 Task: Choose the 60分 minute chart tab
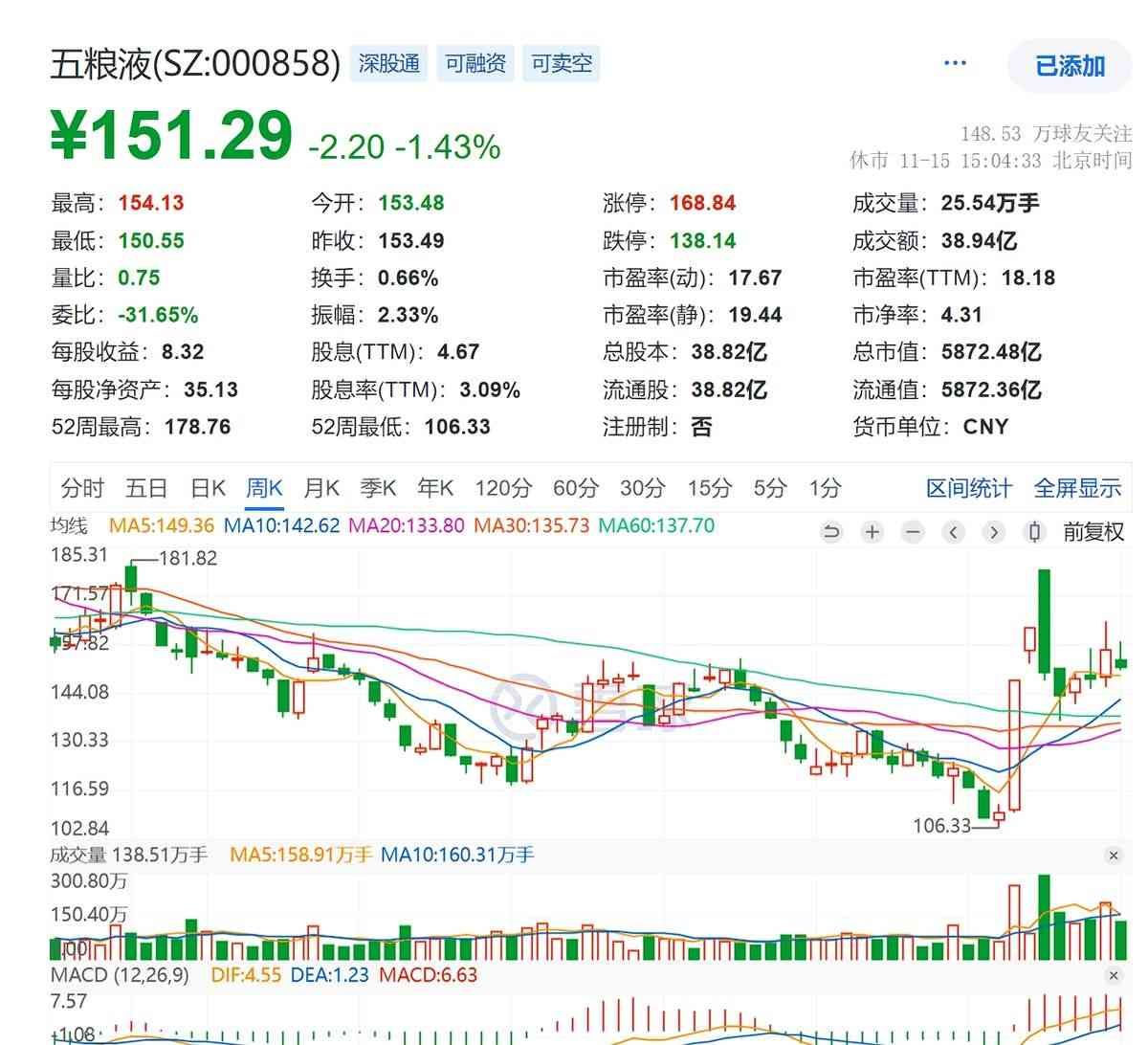point(575,488)
